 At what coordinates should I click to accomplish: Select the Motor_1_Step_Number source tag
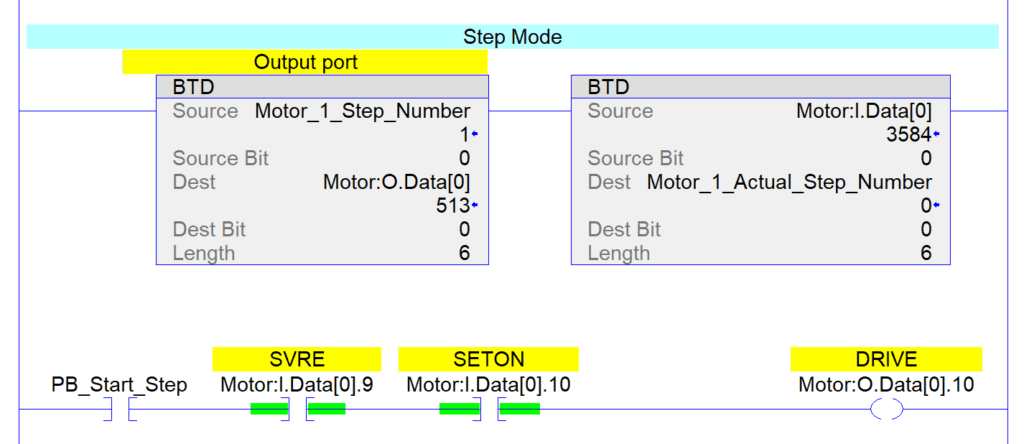tap(362, 111)
